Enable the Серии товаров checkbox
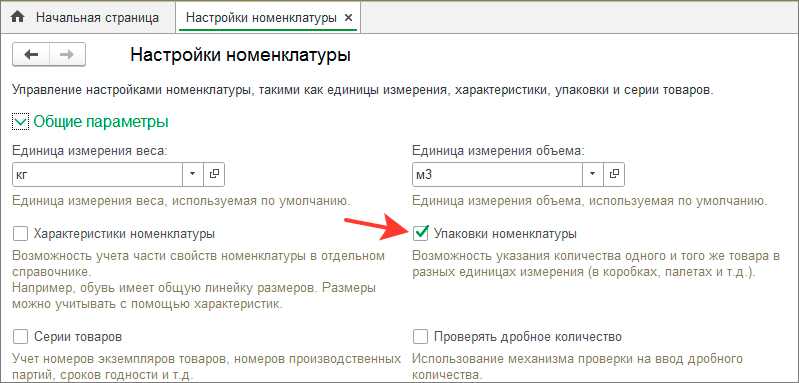 pos(20,337)
